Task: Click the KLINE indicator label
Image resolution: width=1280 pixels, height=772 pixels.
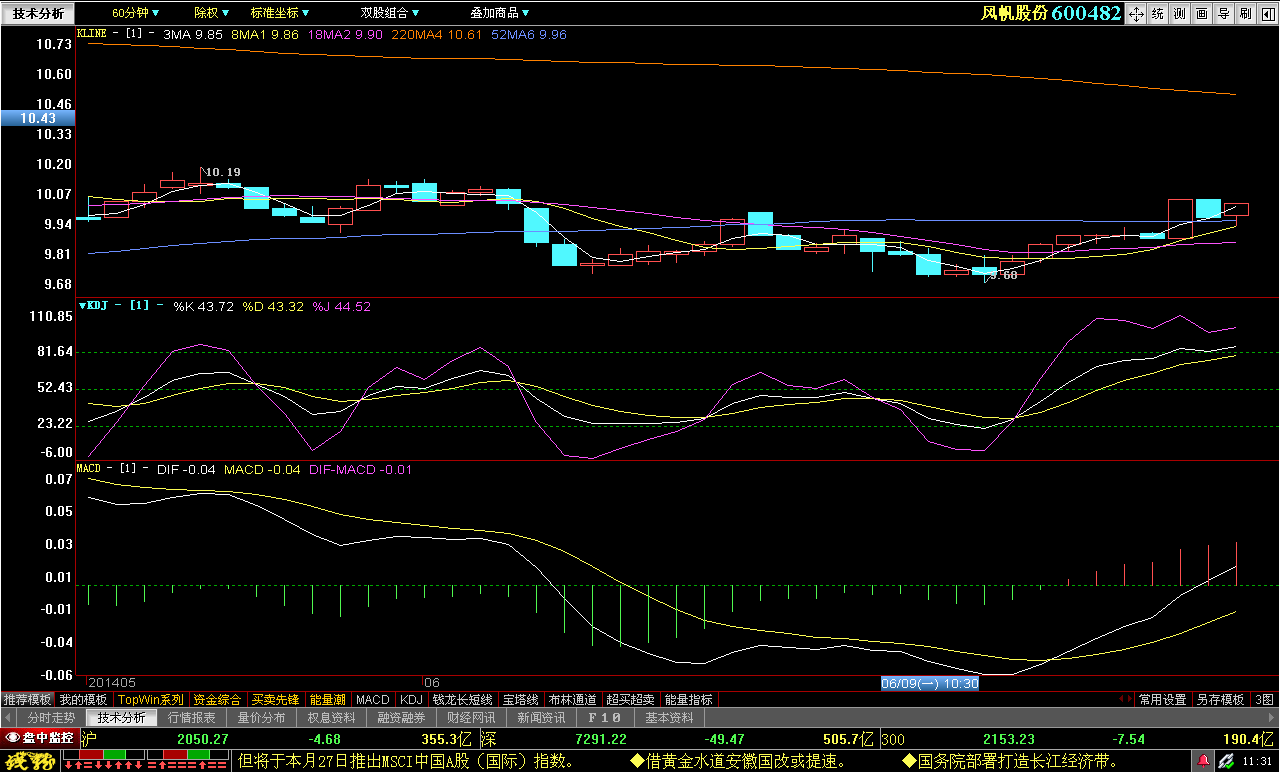Action: coord(92,33)
